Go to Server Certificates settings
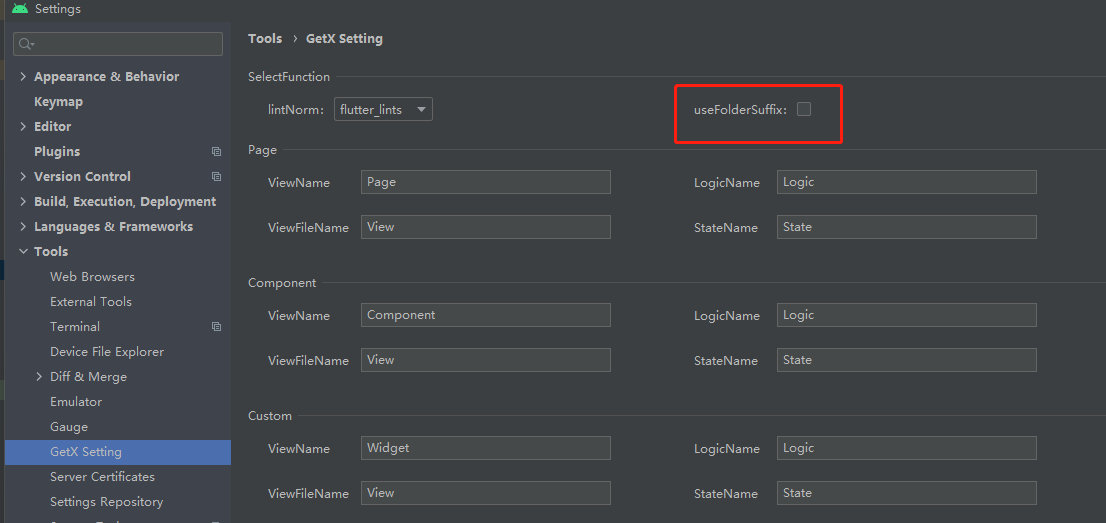This screenshot has height=523, width=1106. point(102,477)
